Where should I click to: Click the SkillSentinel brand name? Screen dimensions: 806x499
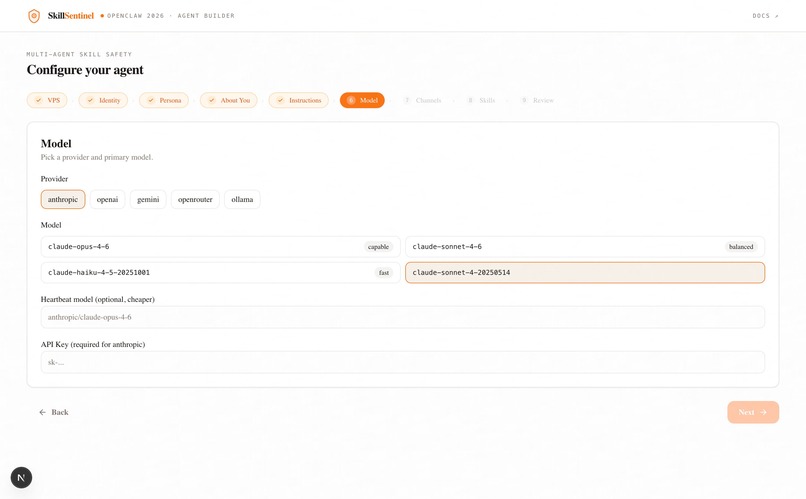(x=71, y=16)
